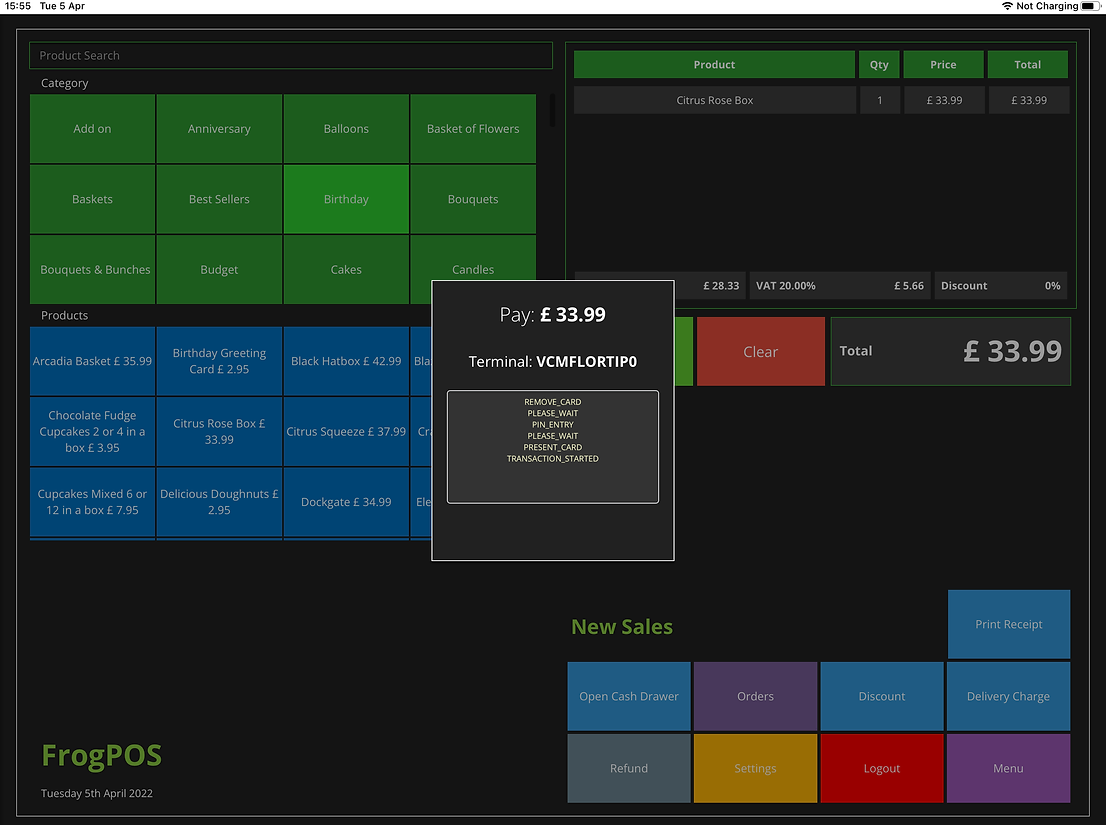The width and height of the screenshot is (1106, 825).
Task: Click the Print Receipt button
Action: point(1008,624)
